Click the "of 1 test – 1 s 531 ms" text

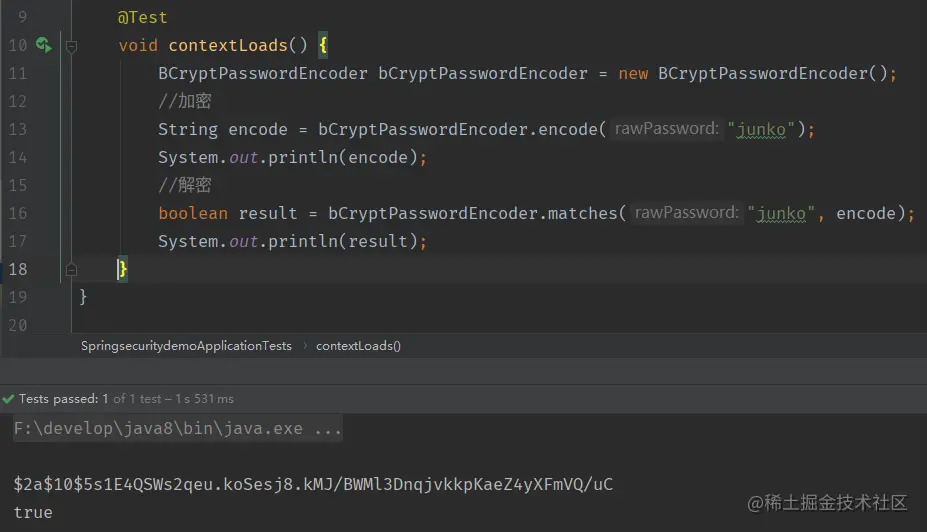173,399
